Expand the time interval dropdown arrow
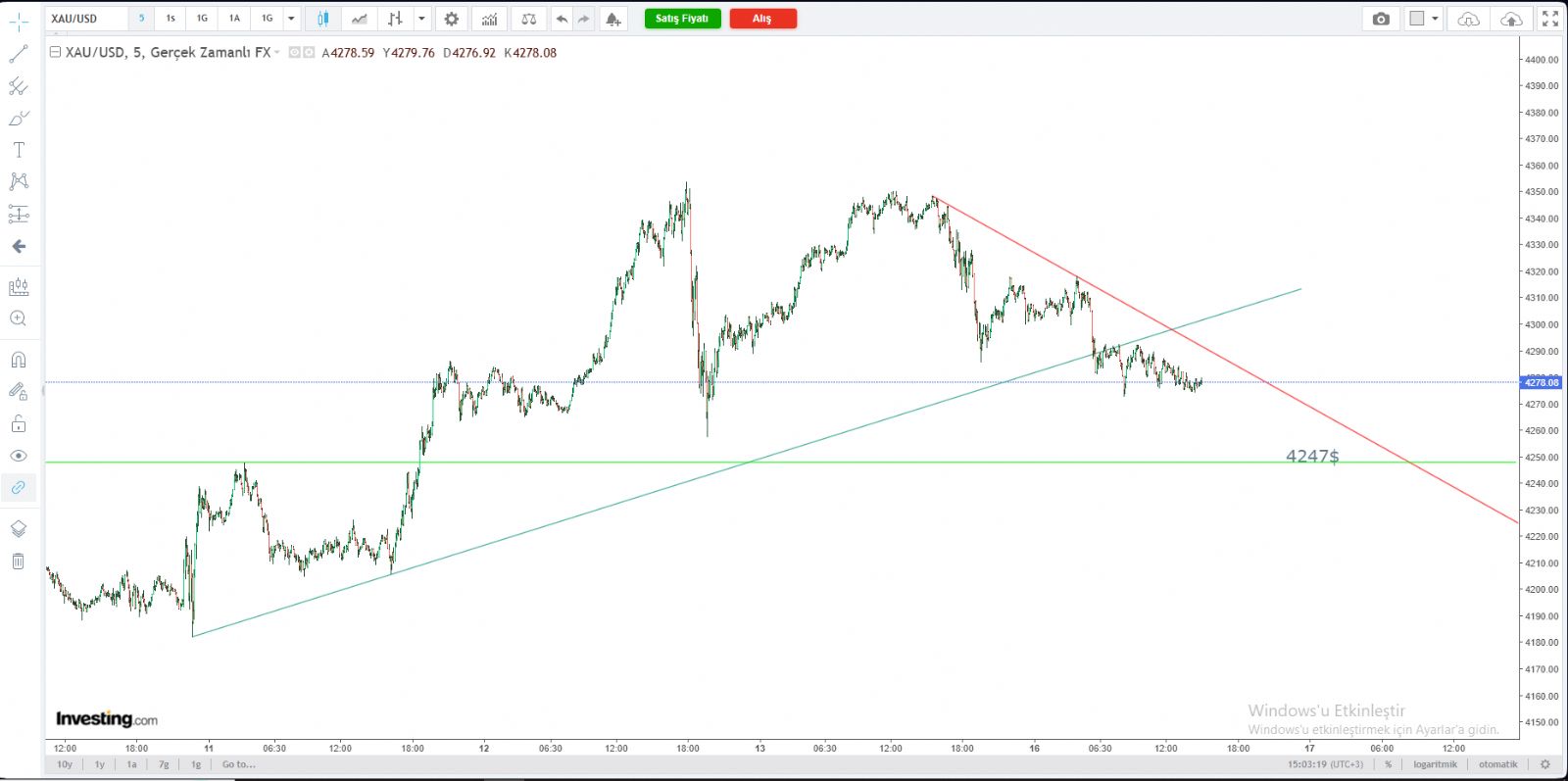The height and width of the screenshot is (781, 1568). coord(291,19)
